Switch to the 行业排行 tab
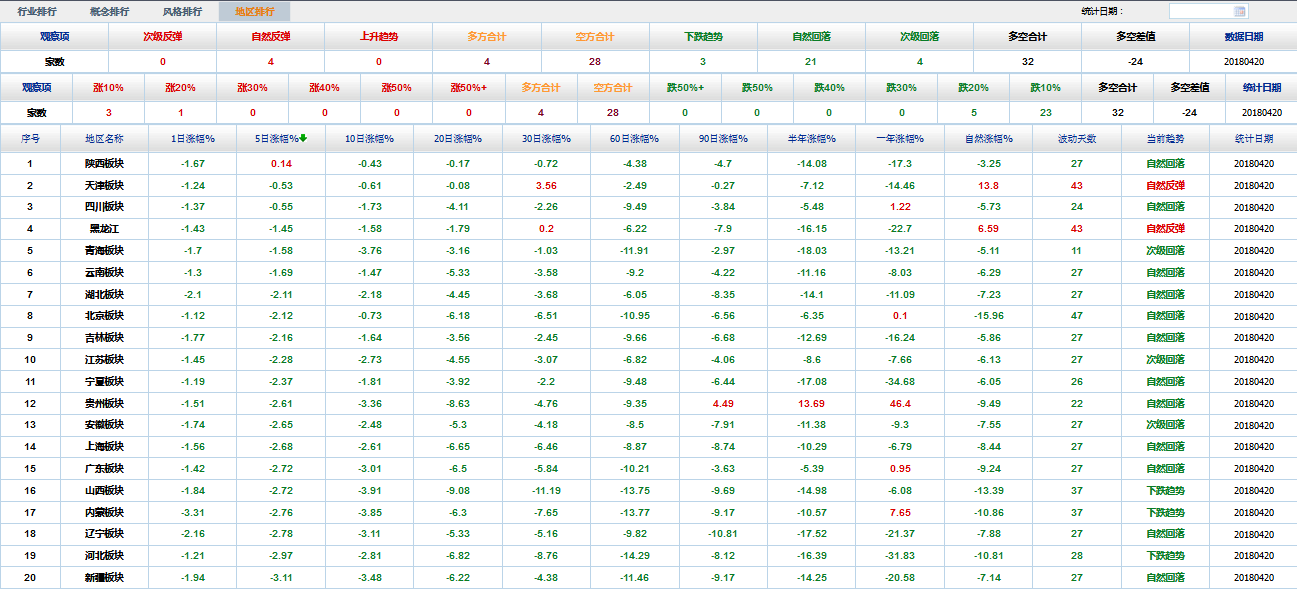Screen dimensions: 1297x589 (37, 12)
